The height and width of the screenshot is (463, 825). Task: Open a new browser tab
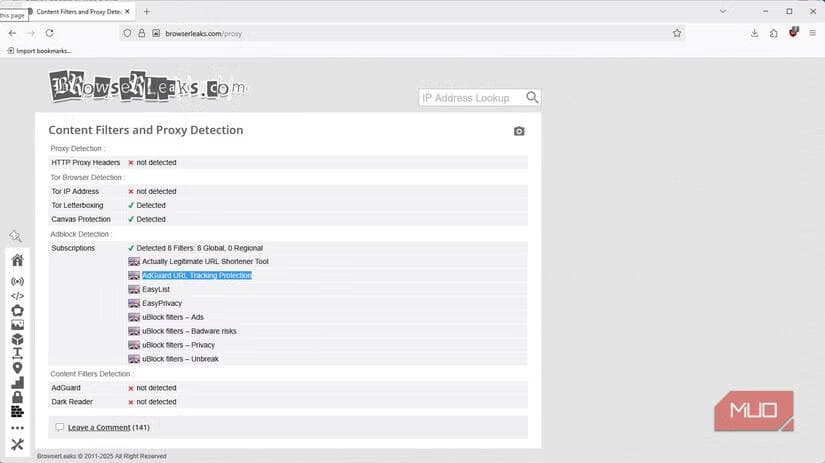147,11
